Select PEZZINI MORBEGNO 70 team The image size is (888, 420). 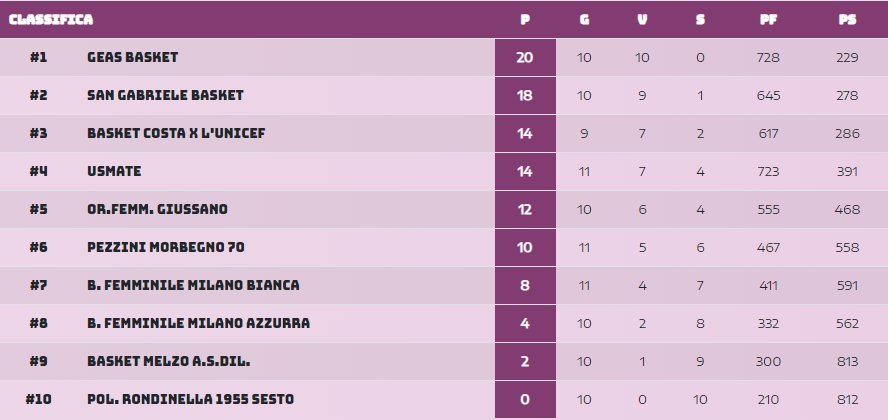[166, 247]
